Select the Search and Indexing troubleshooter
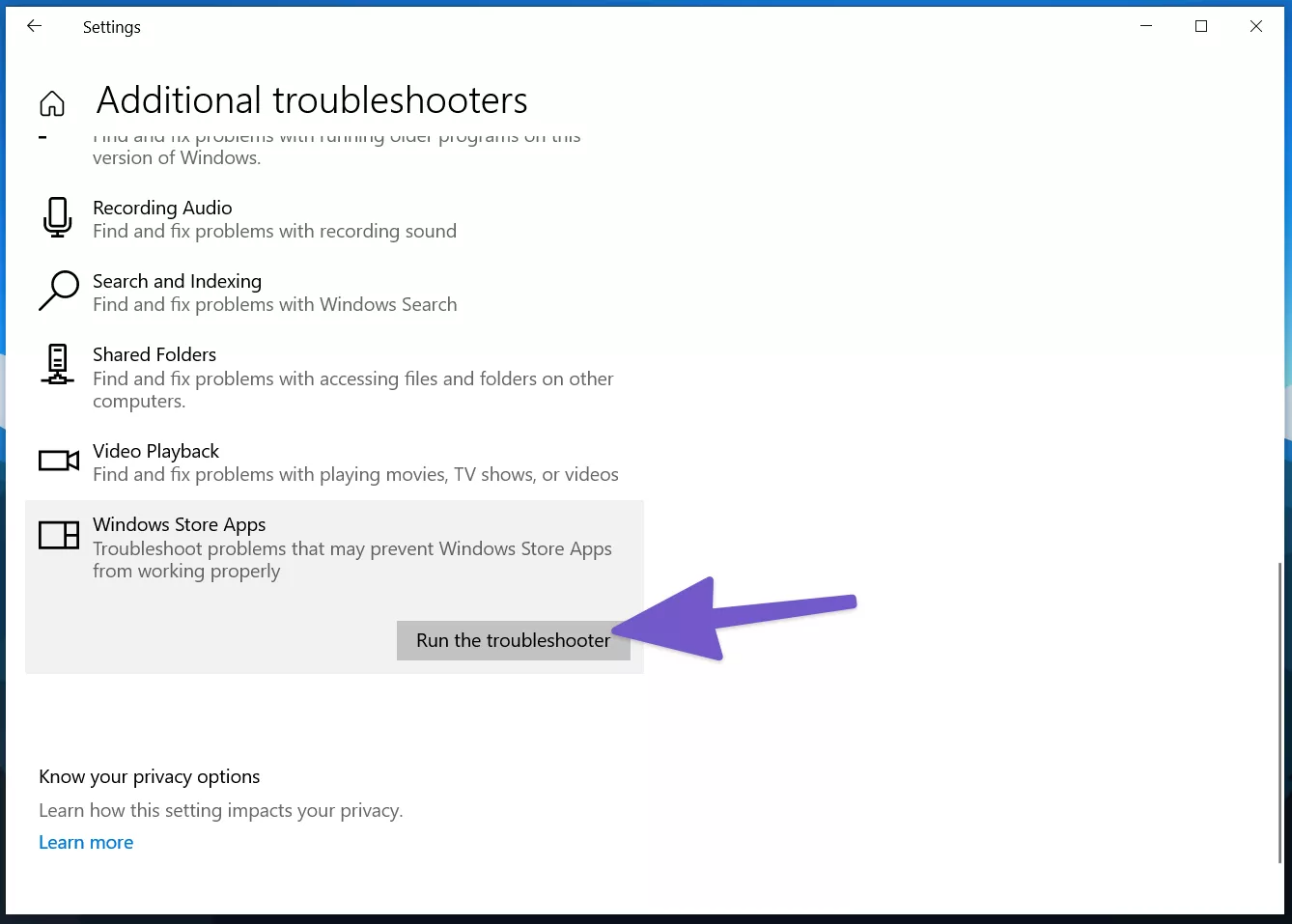The width and height of the screenshot is (1292, 924). 334,293
